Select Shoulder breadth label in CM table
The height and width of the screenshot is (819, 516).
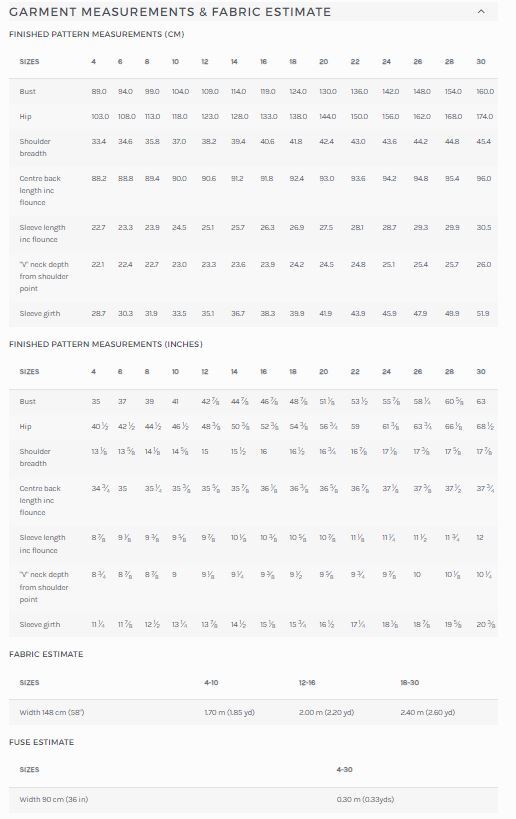pos(34,147)
